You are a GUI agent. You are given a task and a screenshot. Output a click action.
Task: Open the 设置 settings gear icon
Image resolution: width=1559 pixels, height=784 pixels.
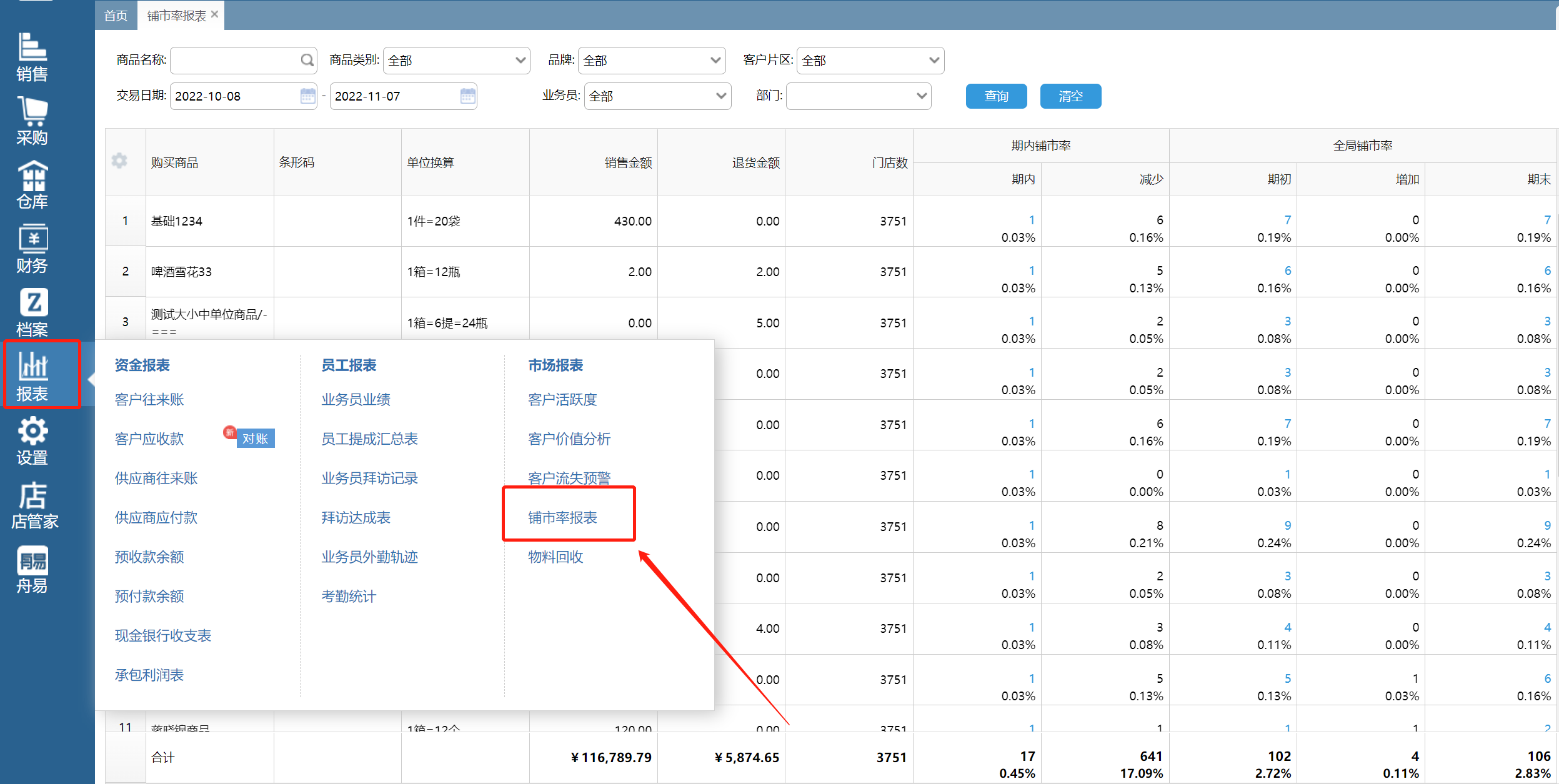(32, 441)
